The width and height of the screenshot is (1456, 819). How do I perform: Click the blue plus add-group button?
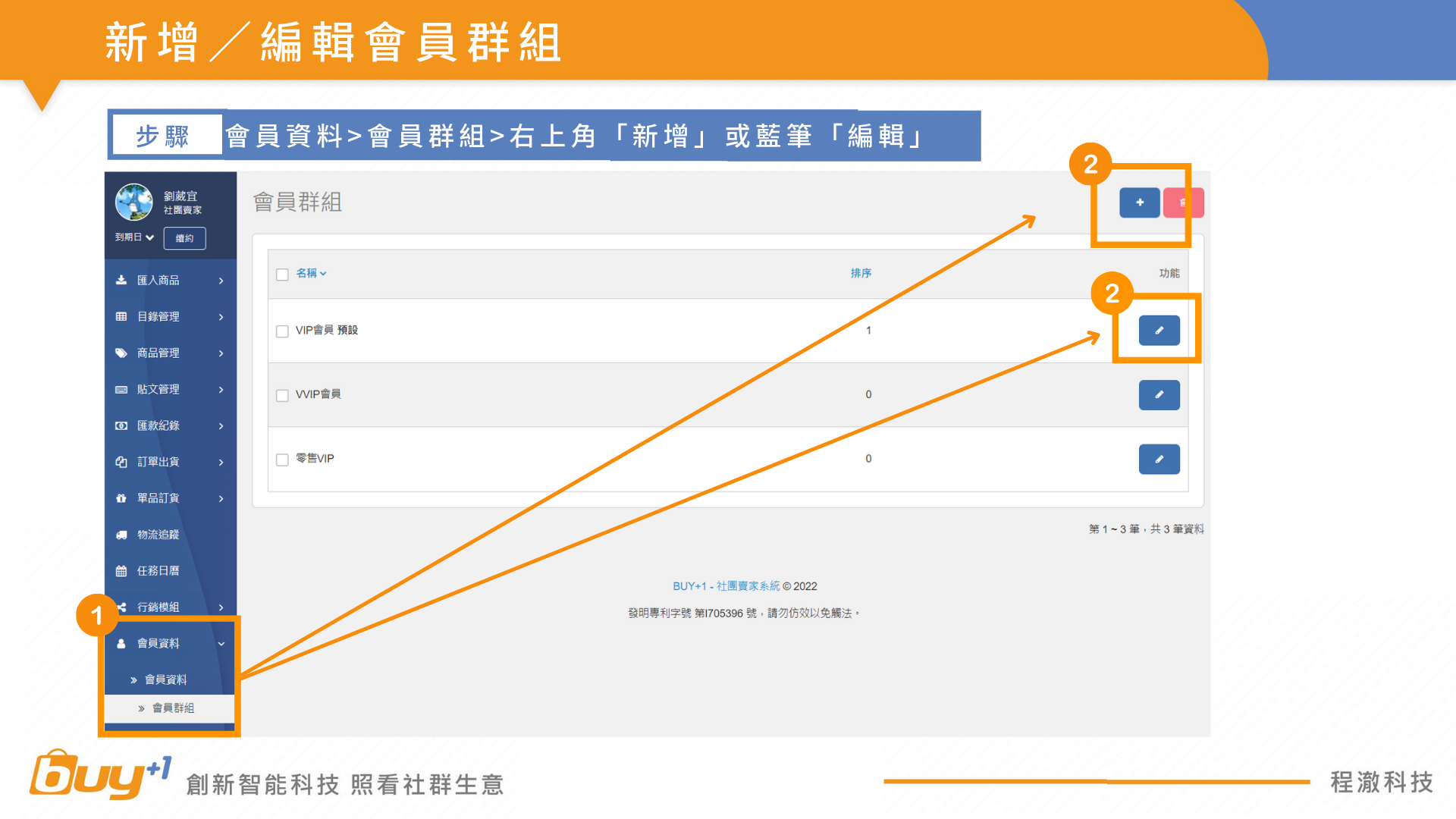[1139, 202]
